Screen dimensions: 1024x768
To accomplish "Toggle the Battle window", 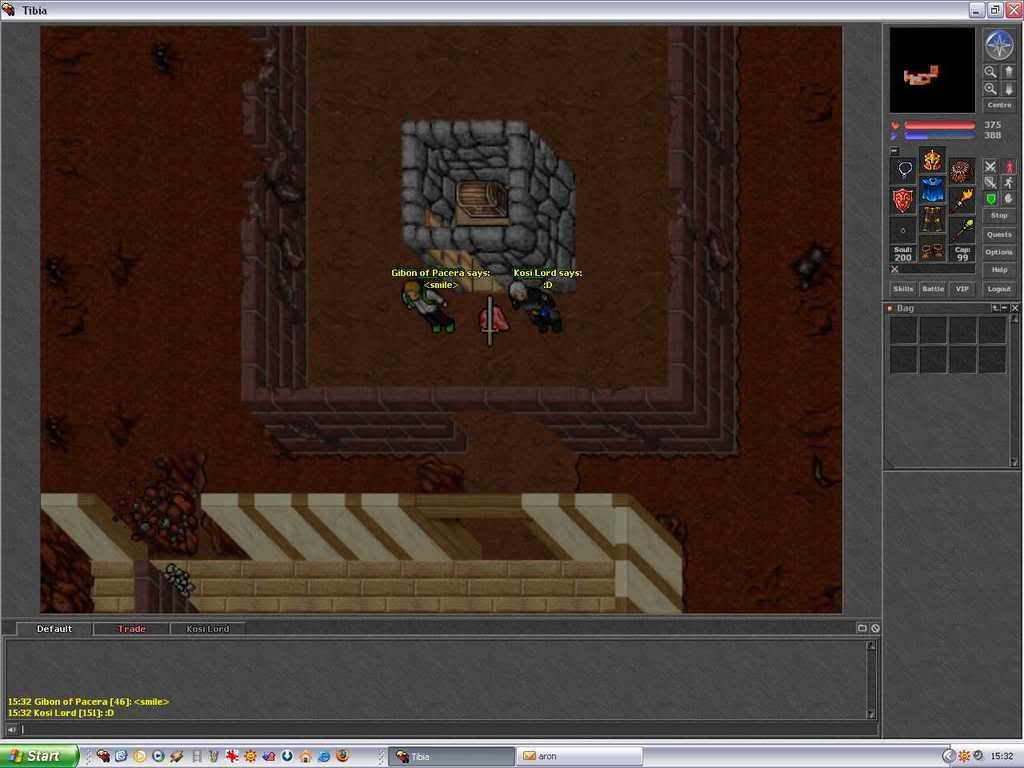I will pyautogui.click(x=933, y=289).
